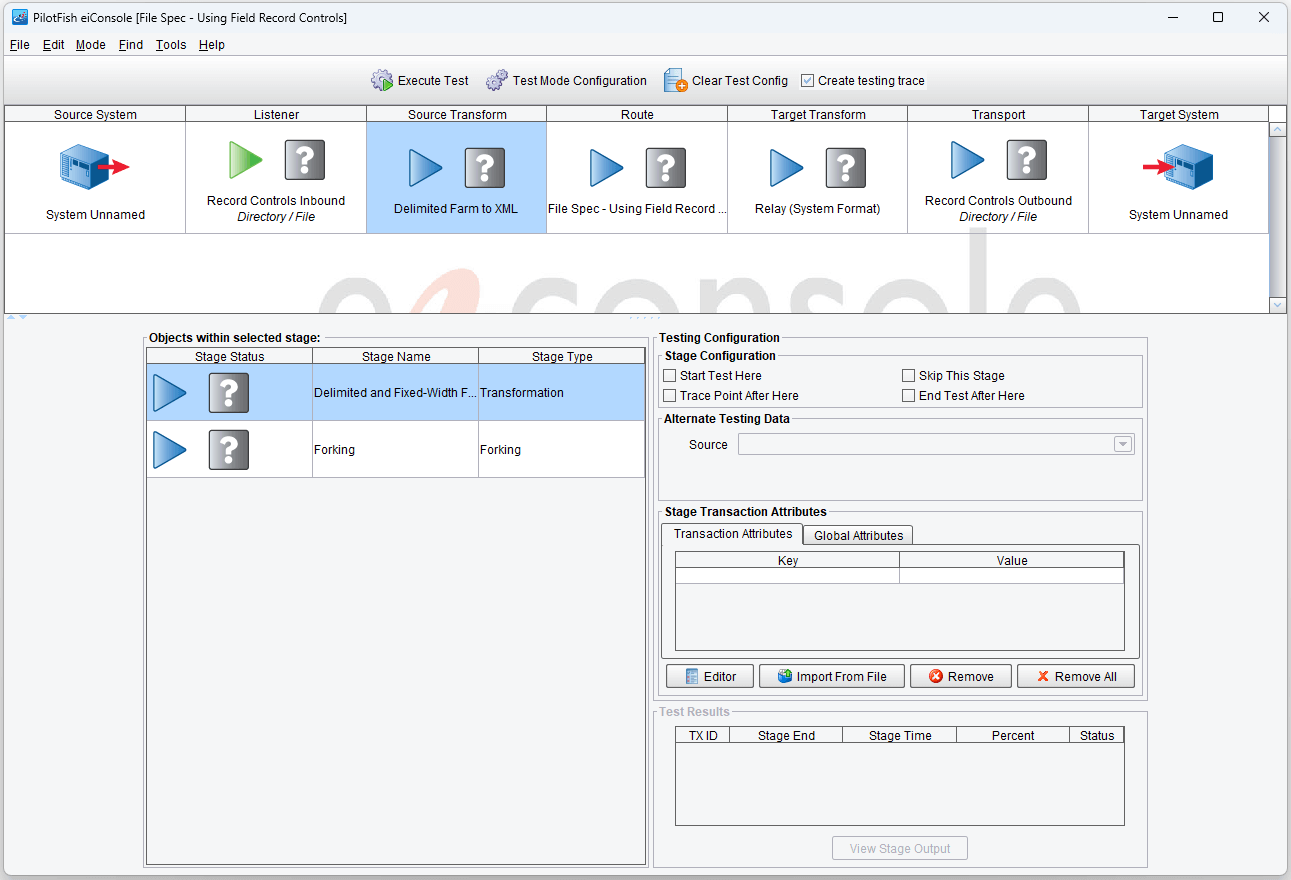Click the Import From File button
The image size is (1291, 880).
coord(832,677)
